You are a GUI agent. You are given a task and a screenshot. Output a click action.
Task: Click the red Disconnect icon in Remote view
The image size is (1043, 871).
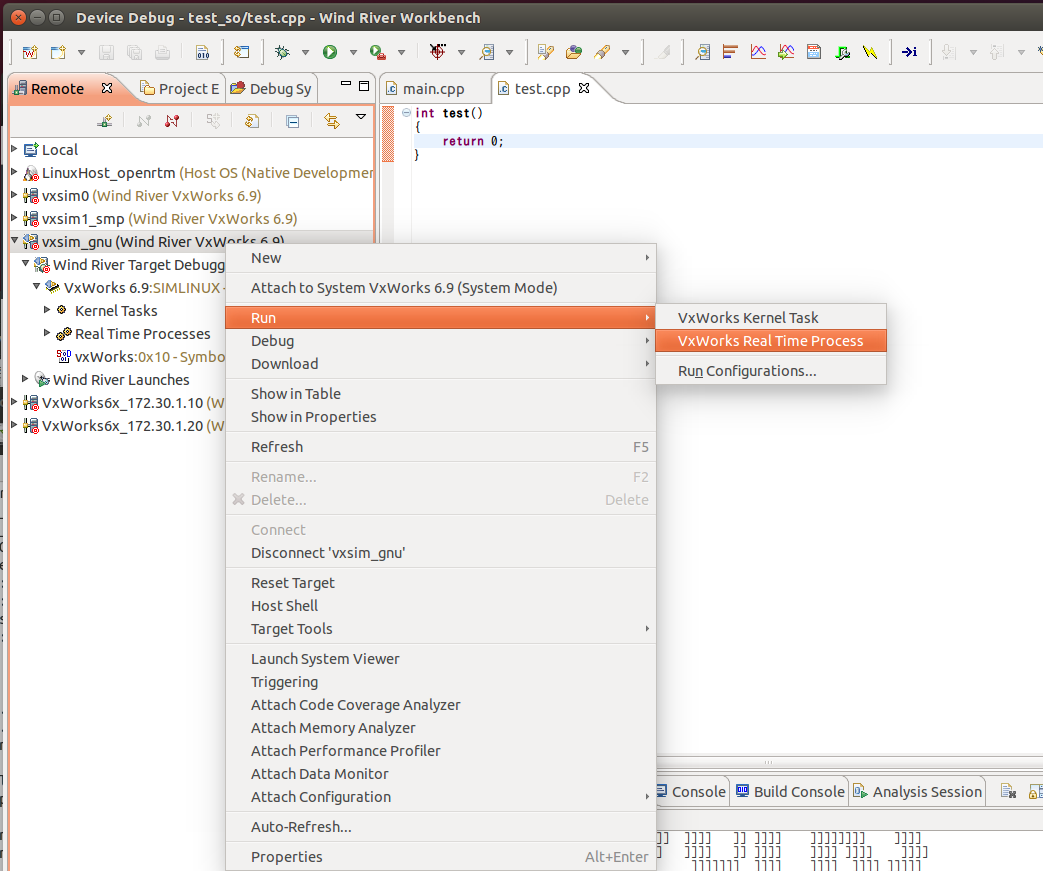pos(172,121)
